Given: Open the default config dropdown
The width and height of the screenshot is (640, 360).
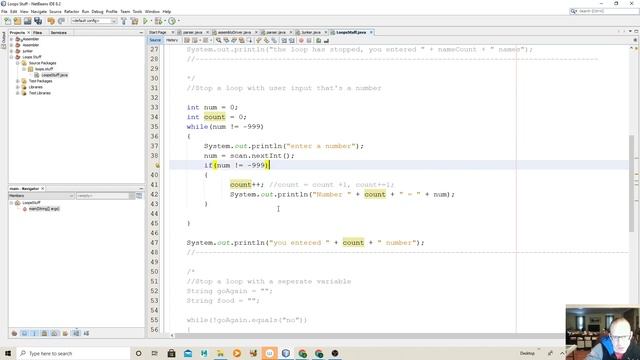Looking at the screenshot, I should pyautogui.click(x=94, y=21).
